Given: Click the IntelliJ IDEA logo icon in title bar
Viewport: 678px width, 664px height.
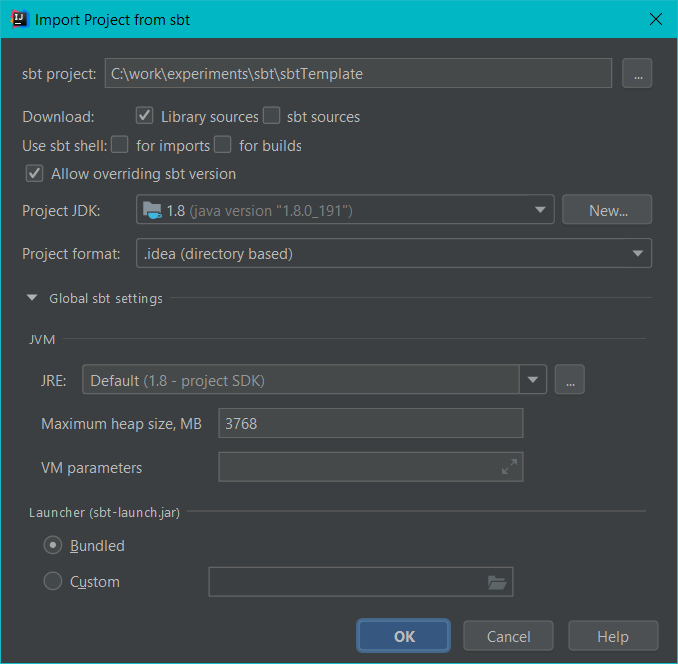Looking at the screenshot, I should click(19, 19).
